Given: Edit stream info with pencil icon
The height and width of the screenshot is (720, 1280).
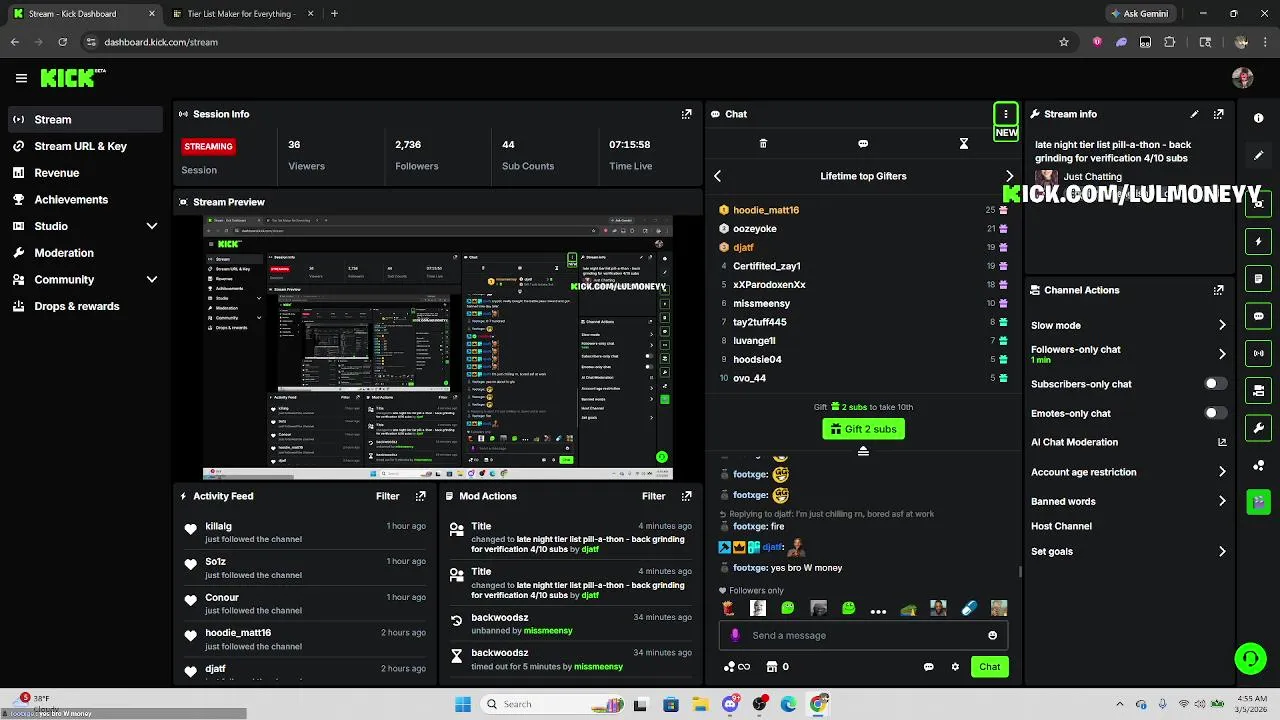Looking at the screenshot, I should click(1194, 114).
